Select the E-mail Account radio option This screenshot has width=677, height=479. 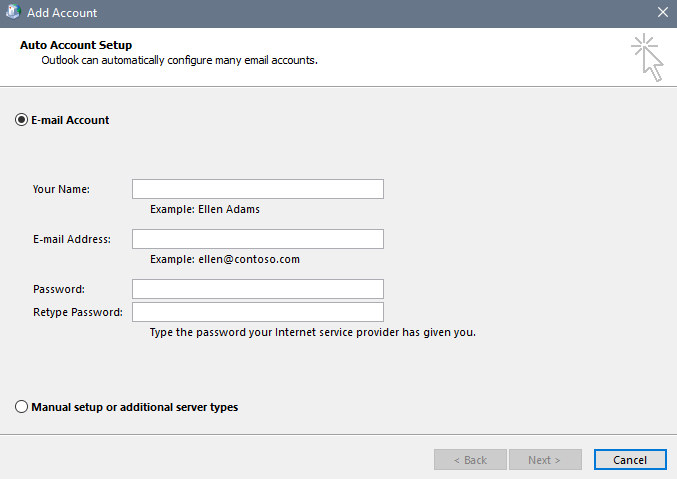tap(22, 120)
